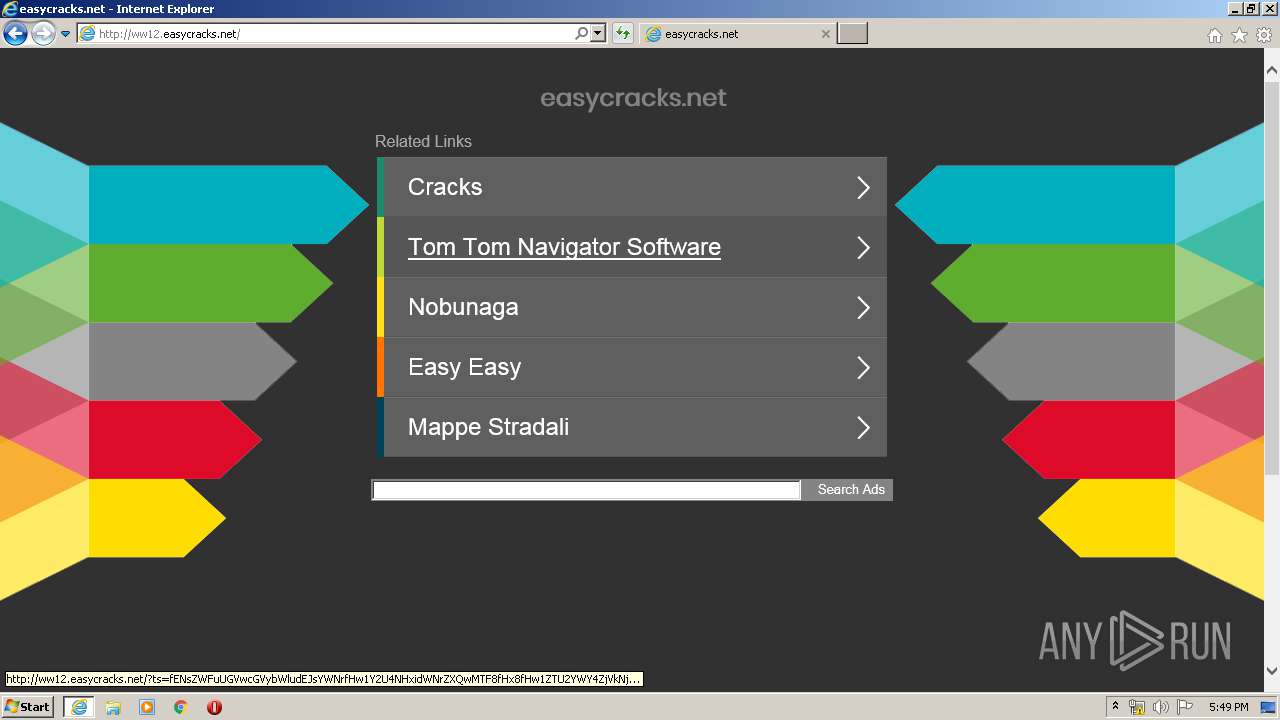
Task: Go forward with the browser Forward arrow
Action: (x=43, y=34)
